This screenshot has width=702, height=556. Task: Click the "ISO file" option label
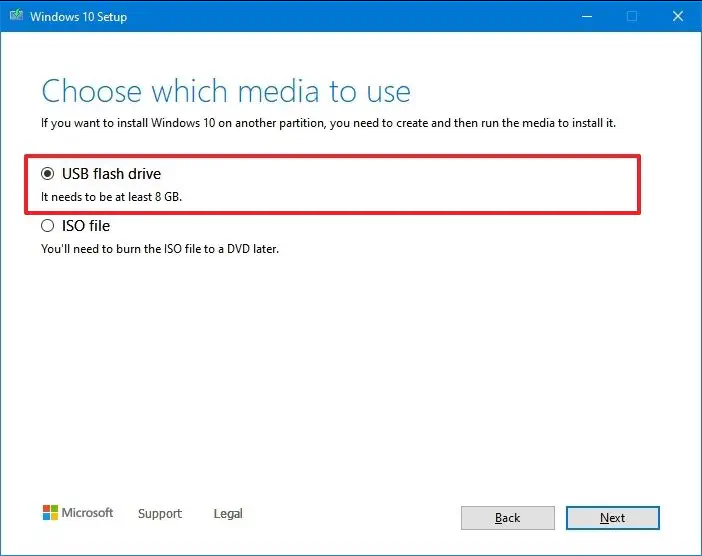click(x=86, y=226)
